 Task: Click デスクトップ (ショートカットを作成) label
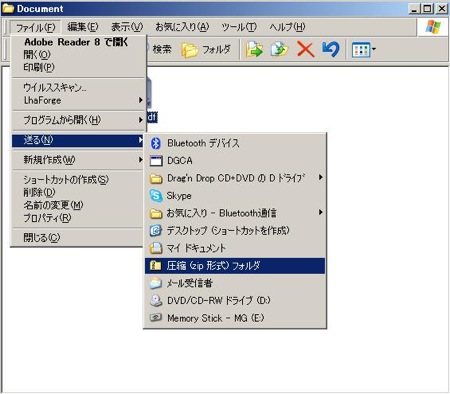tap(228, 230)
